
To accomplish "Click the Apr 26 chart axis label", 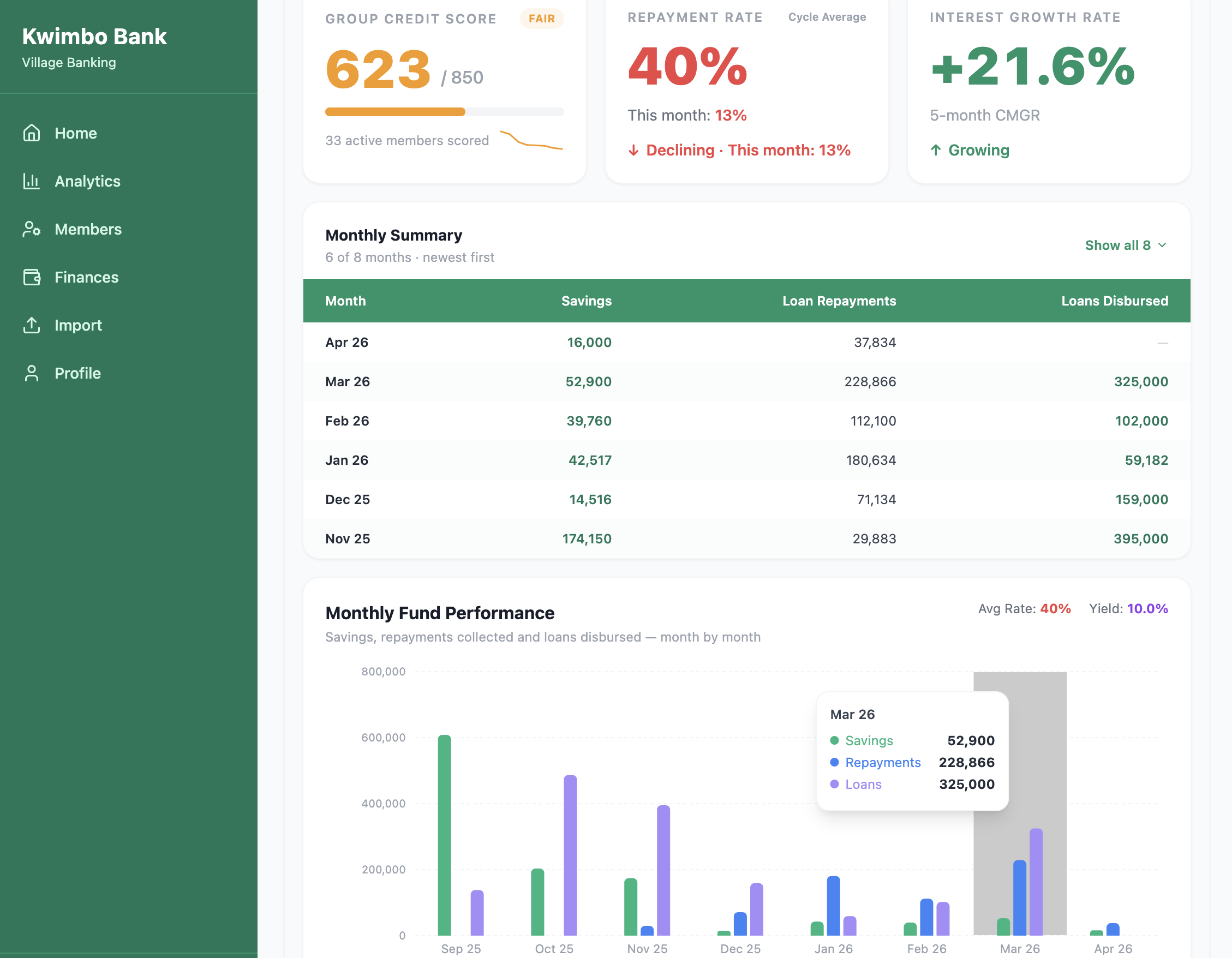I will click(1113, 948).
